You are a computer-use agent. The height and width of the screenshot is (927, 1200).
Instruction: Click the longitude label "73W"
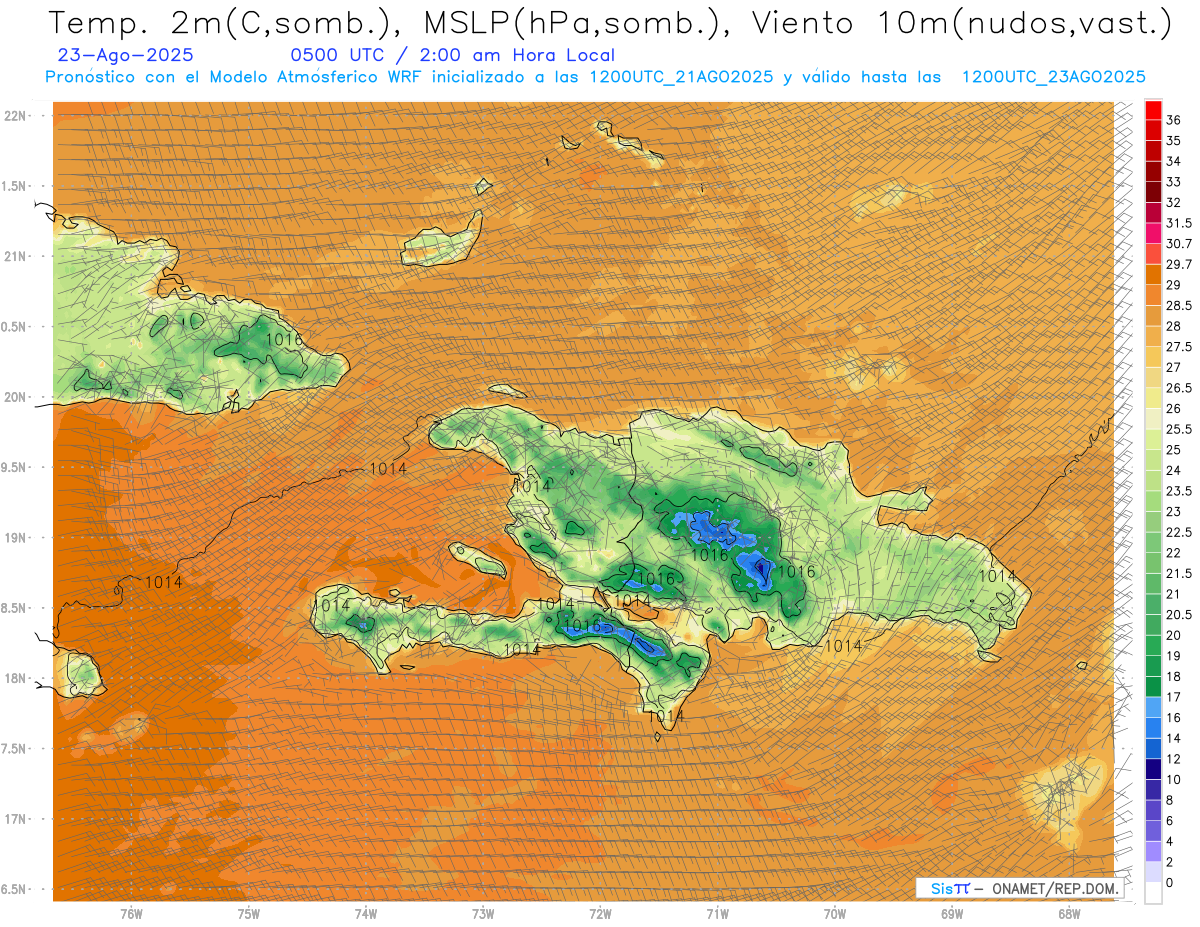click(483, 914)
